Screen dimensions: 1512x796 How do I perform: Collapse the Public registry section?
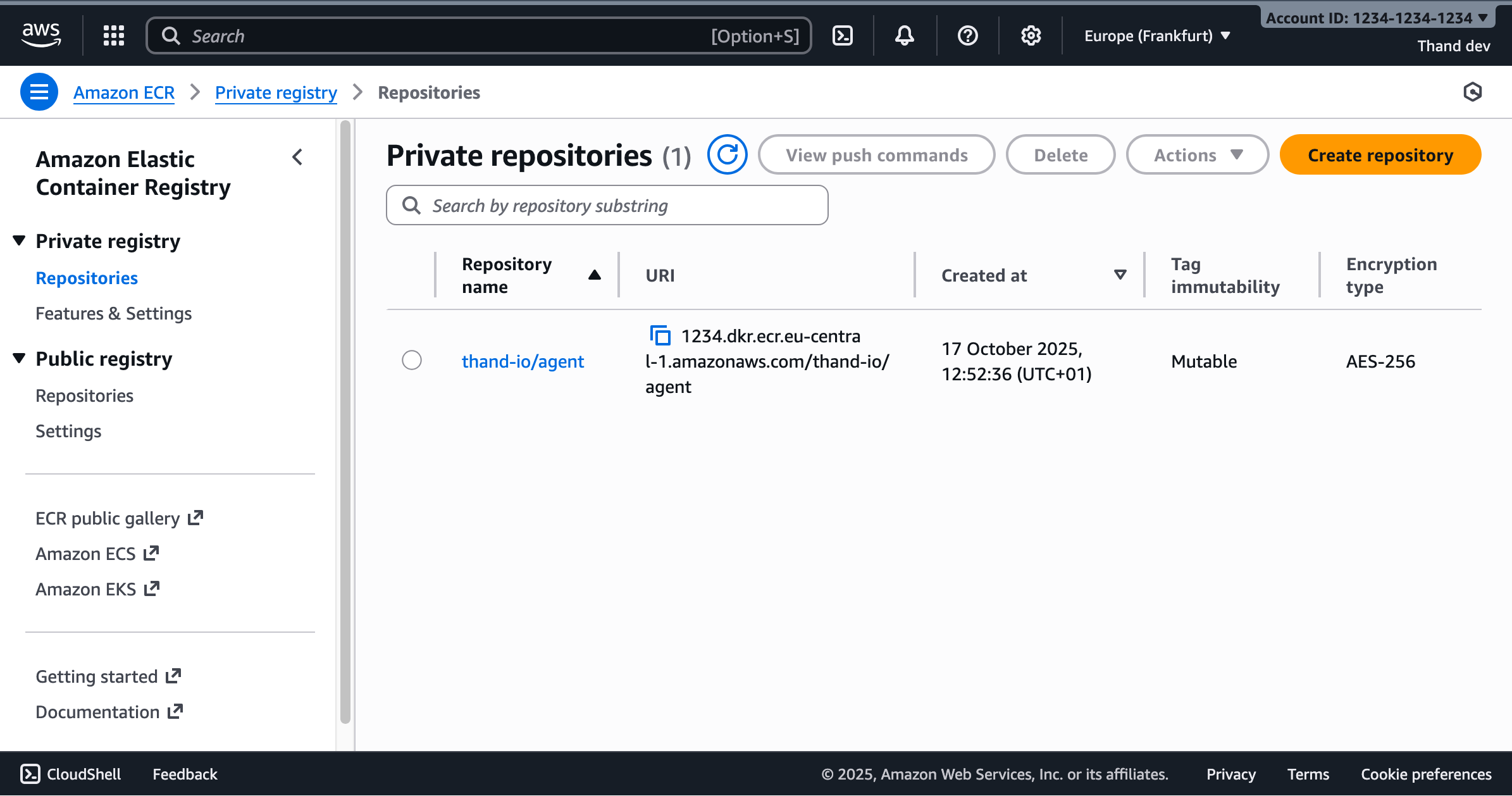[x=19, y=358]
